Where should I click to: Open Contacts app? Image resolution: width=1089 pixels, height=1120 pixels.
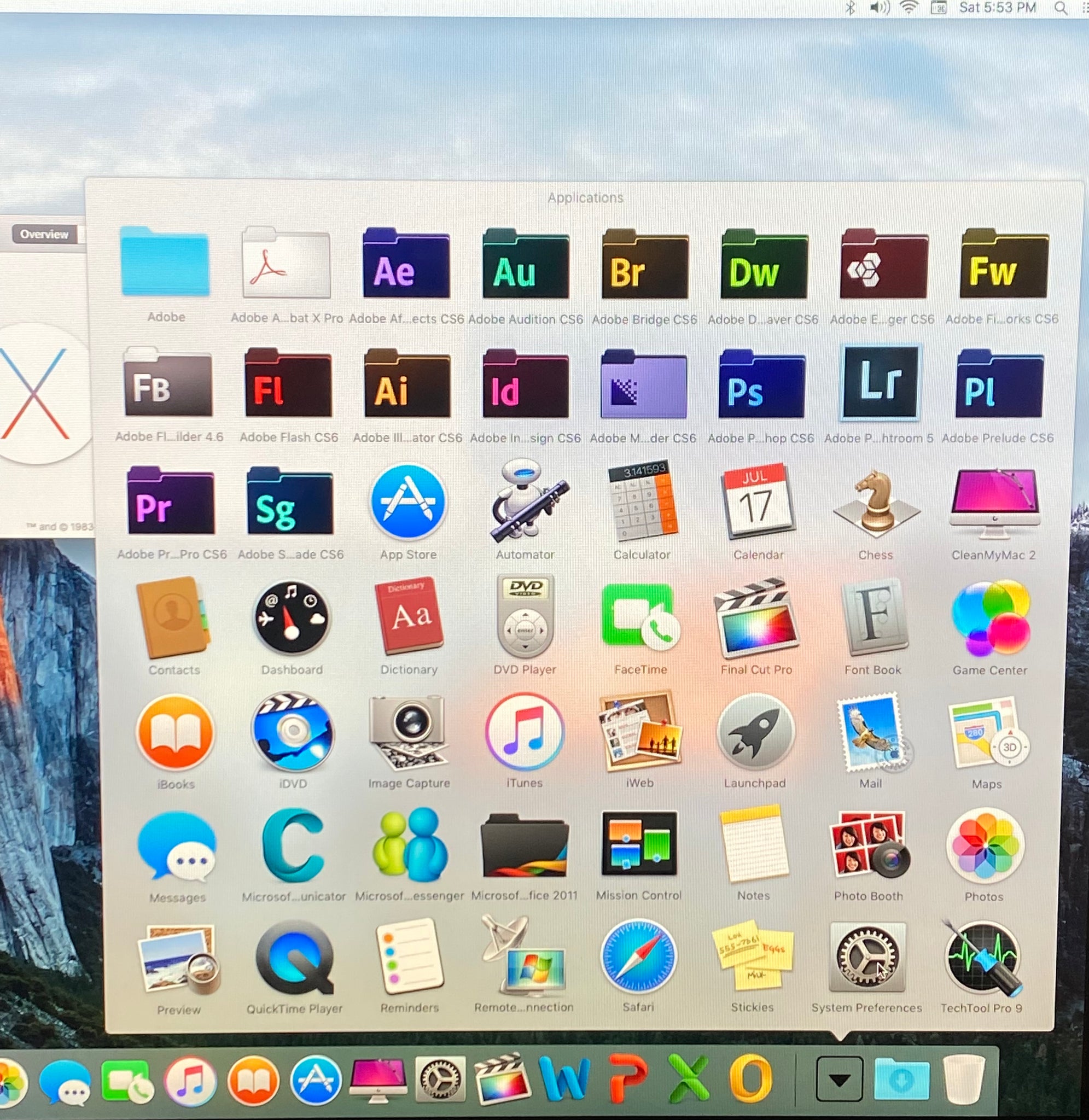click(x=173, y=617)
